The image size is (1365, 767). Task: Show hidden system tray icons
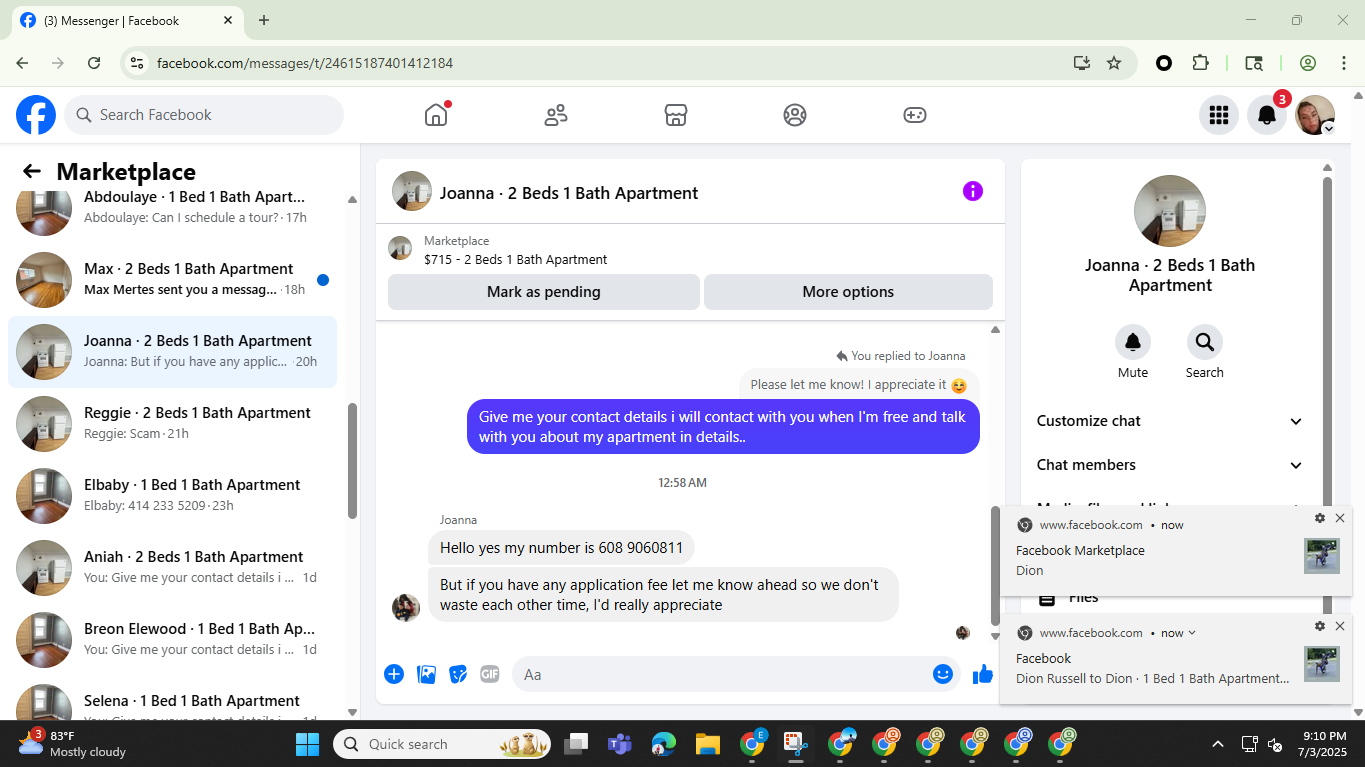(x=1218, y=744)
